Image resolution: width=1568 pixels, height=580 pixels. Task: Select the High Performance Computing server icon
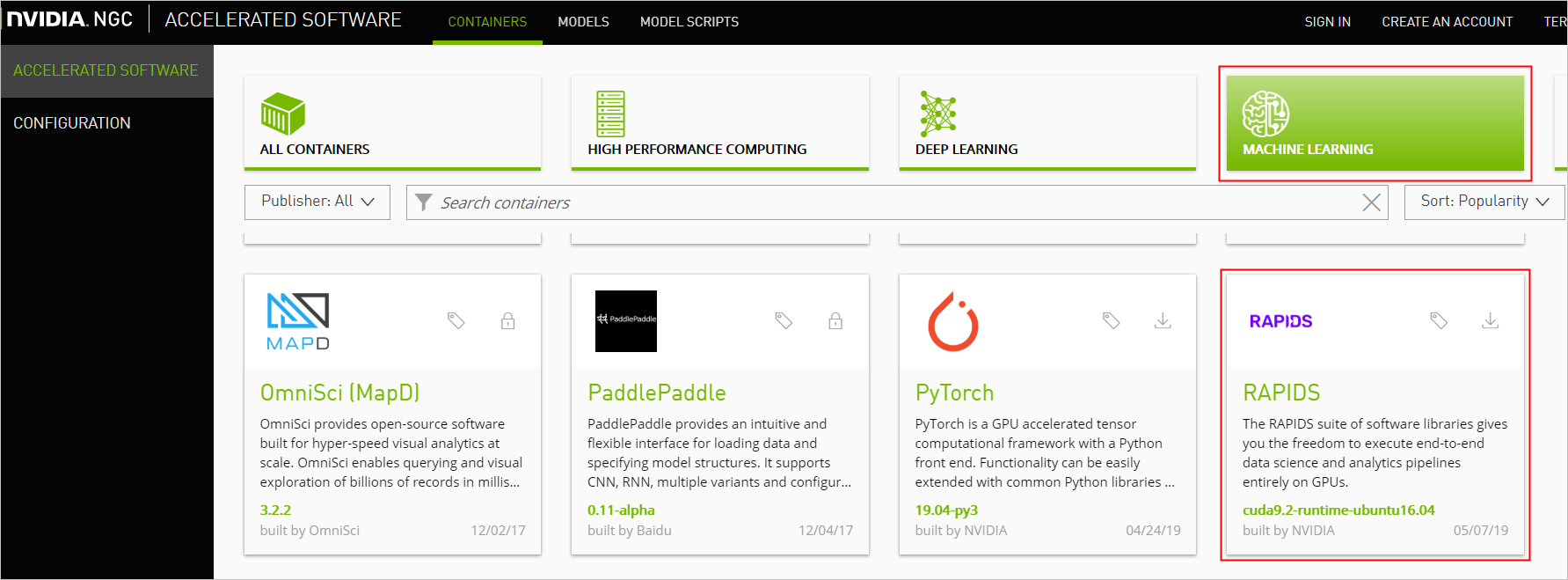click(610, 114)
